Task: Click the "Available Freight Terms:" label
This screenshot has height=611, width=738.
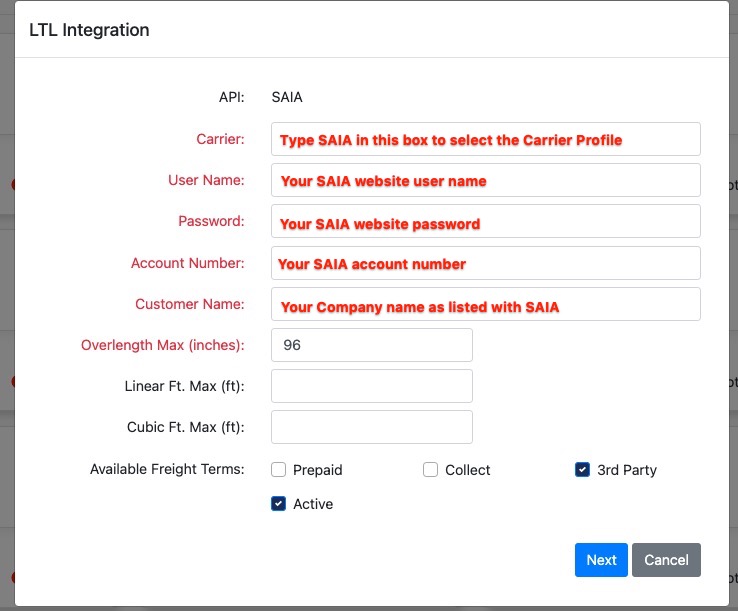Action: (167, 469)
